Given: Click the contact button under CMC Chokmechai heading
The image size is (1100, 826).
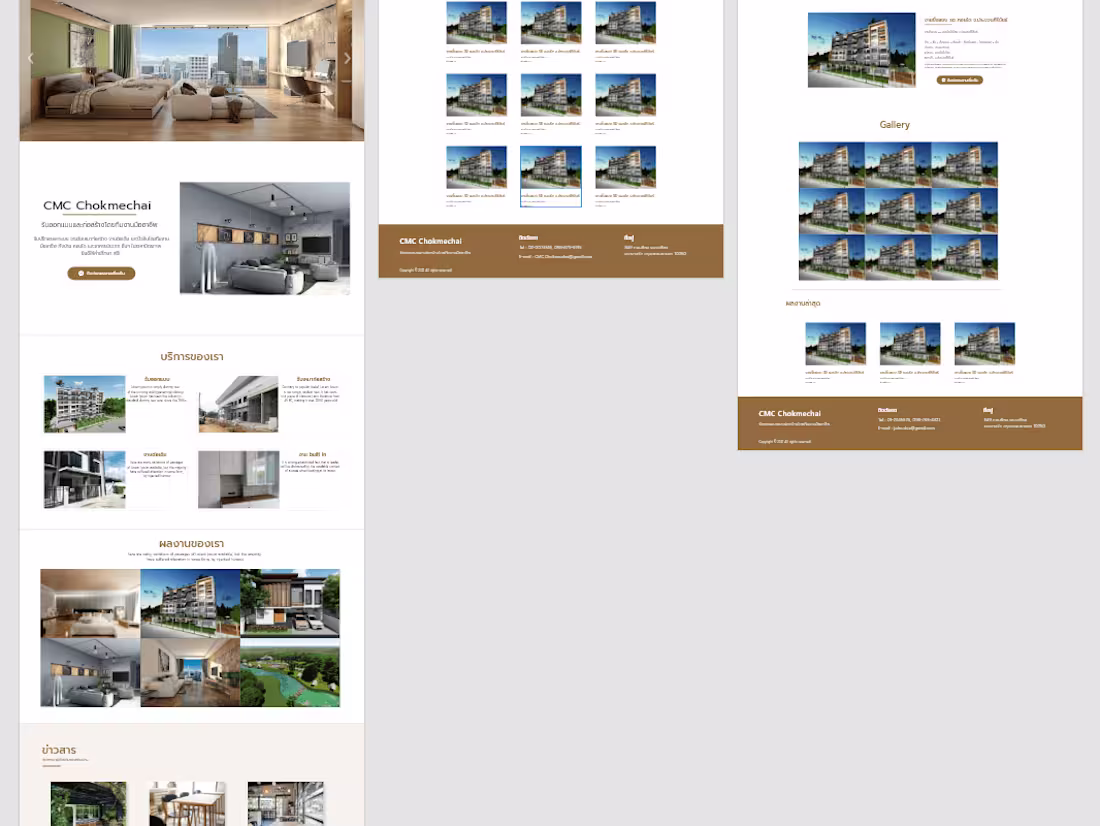Looking at the screenshot, I should click(101, 273).
